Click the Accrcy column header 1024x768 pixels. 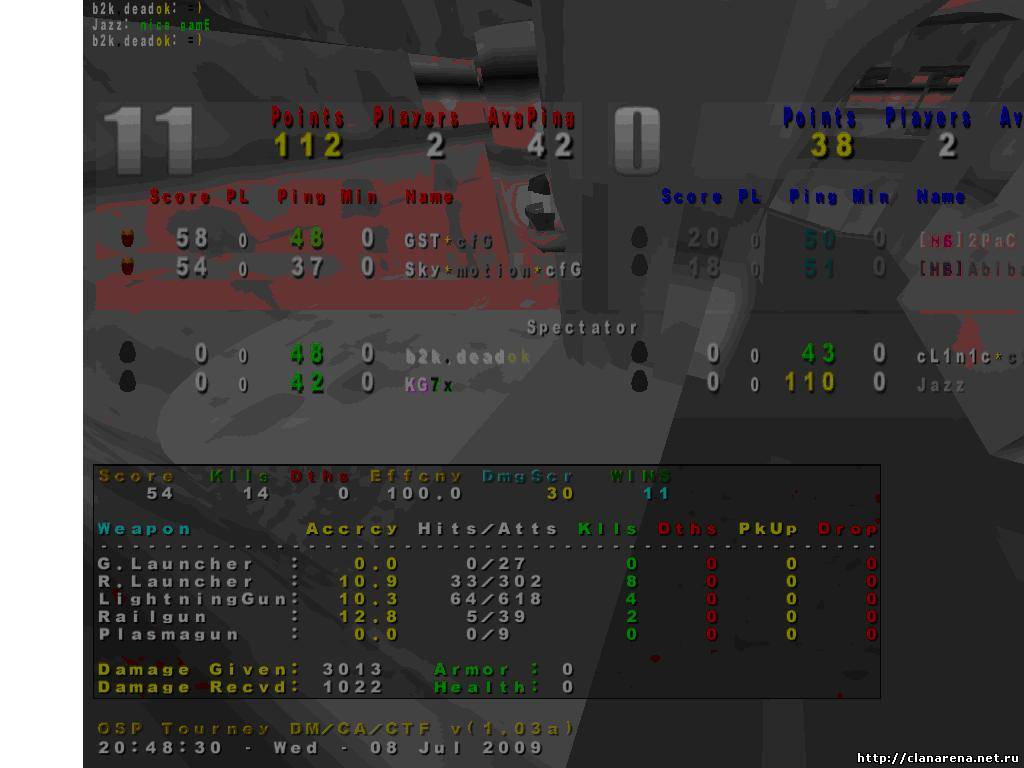click(x=352, y=529)
